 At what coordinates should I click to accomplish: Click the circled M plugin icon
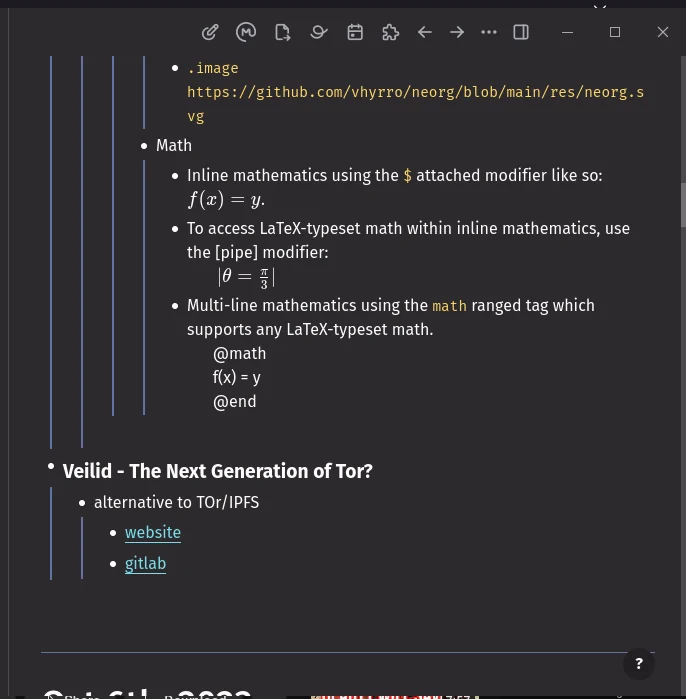click(x=246, y=32)
